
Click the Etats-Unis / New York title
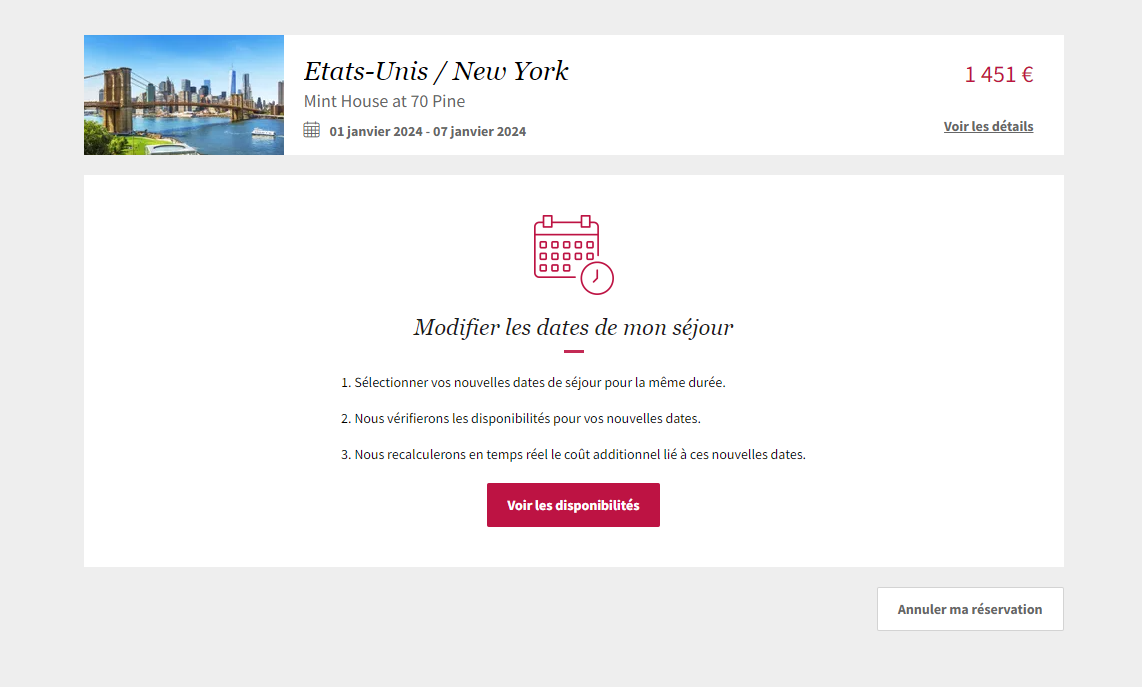click(436, 71)
